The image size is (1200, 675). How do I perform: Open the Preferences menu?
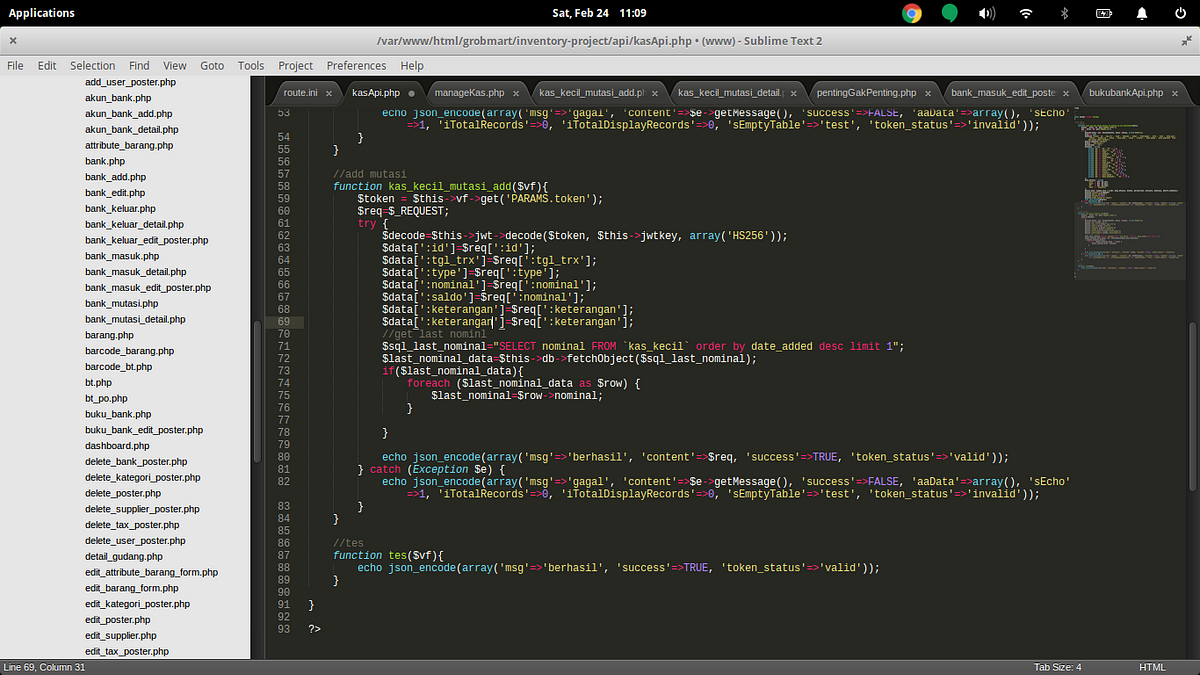356,65
